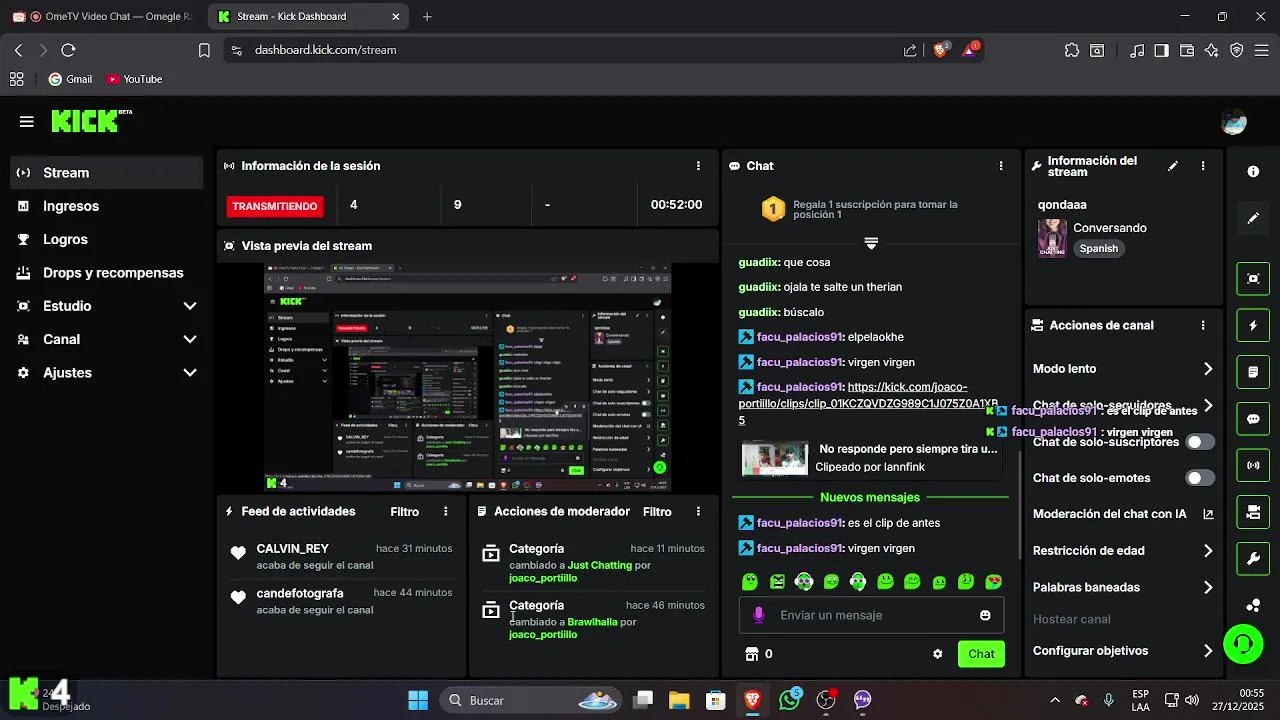Click the CALVIN_REY follower entry
The height and width of the screenshot is (720, 1280).
tap(340, 556)
